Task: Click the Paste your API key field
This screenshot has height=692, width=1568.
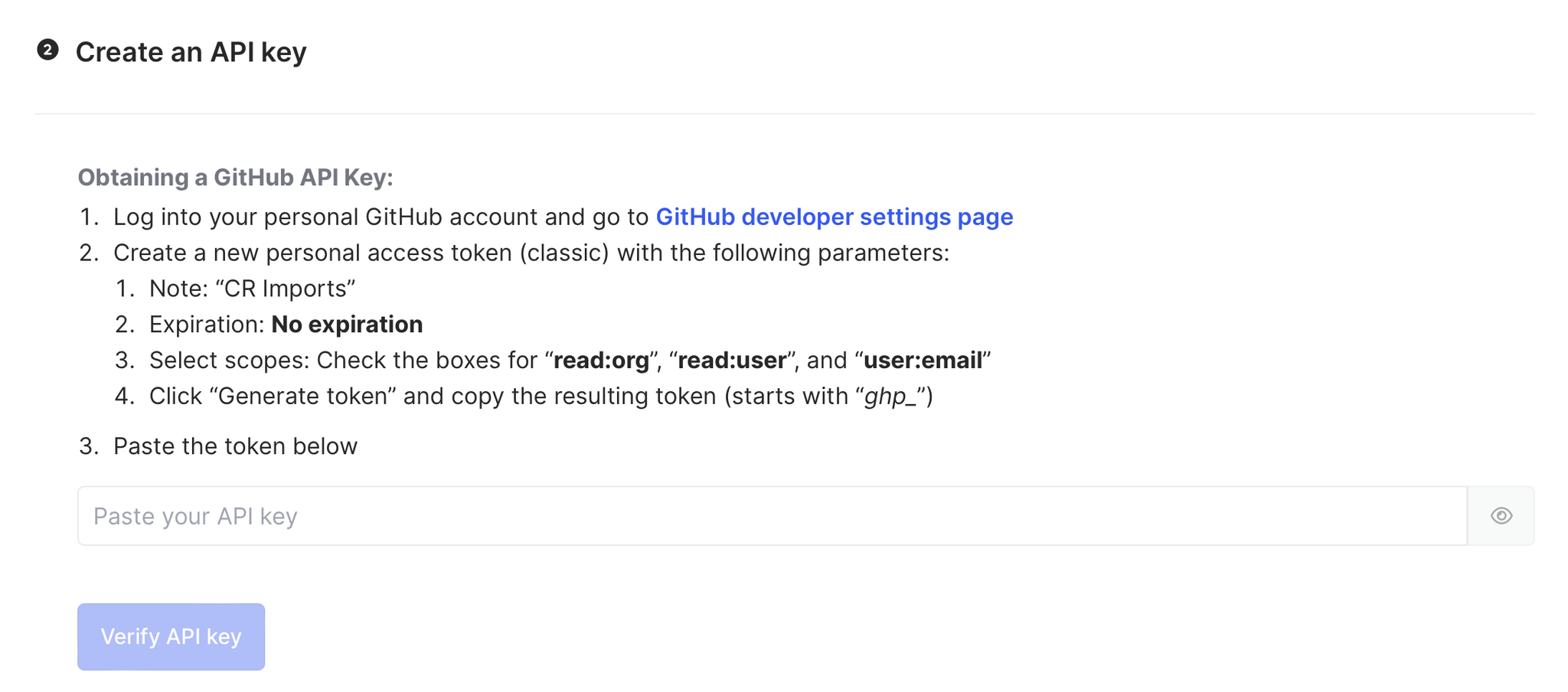Action: click(x=773, y=516)
